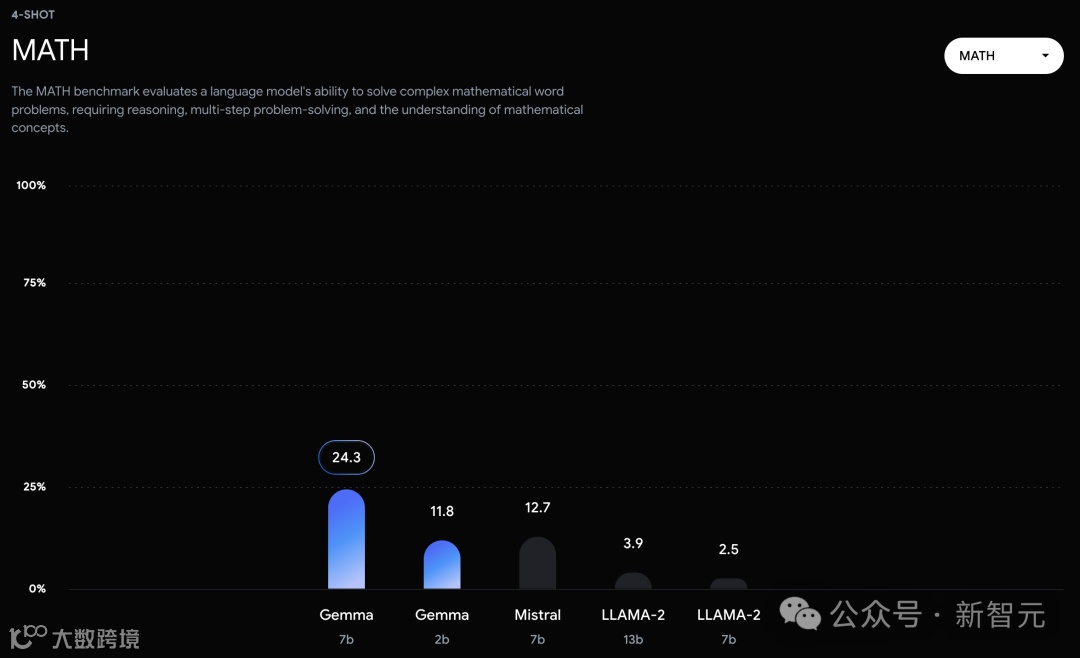
Task: Click the 11.8 value label
Action: pos(442,511)
